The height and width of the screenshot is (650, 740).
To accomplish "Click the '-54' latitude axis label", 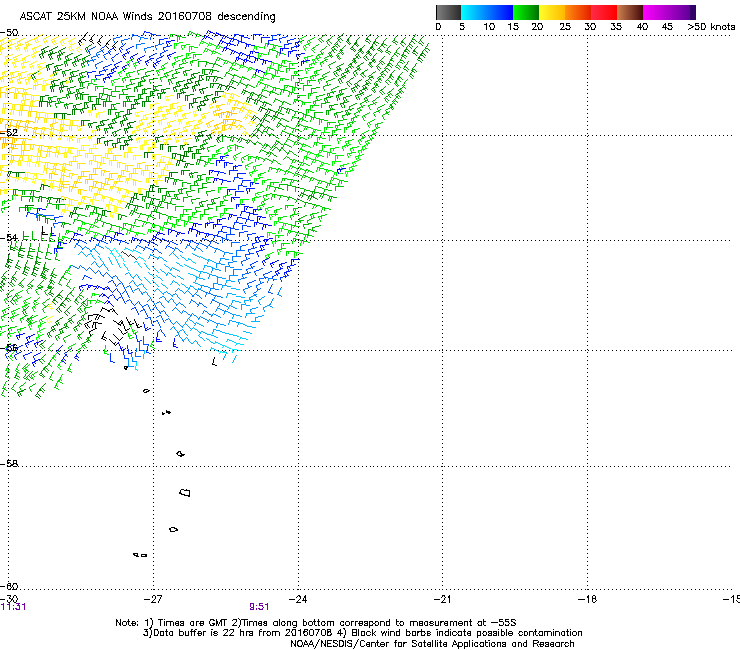I will pyautogui.click(x=9, y=237).
